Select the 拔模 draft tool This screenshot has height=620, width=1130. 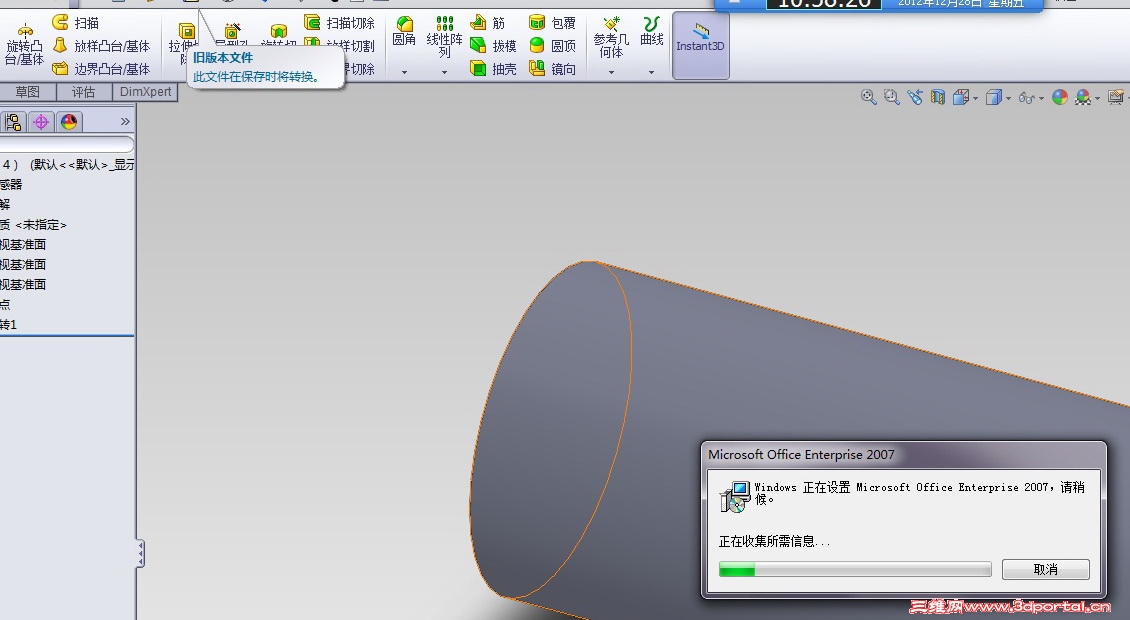[494, 46]
